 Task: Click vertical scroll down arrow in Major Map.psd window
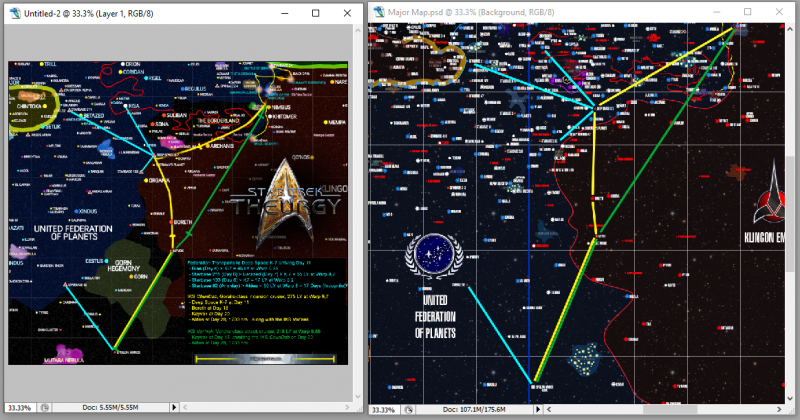pyautogui.click(x=790, y=399)
